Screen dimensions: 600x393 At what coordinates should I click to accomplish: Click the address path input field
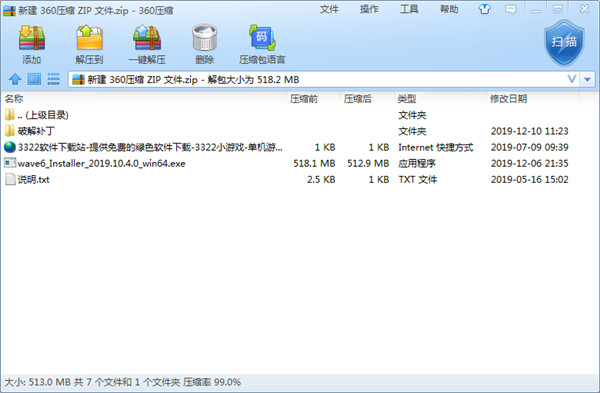[x=323, y=80]
